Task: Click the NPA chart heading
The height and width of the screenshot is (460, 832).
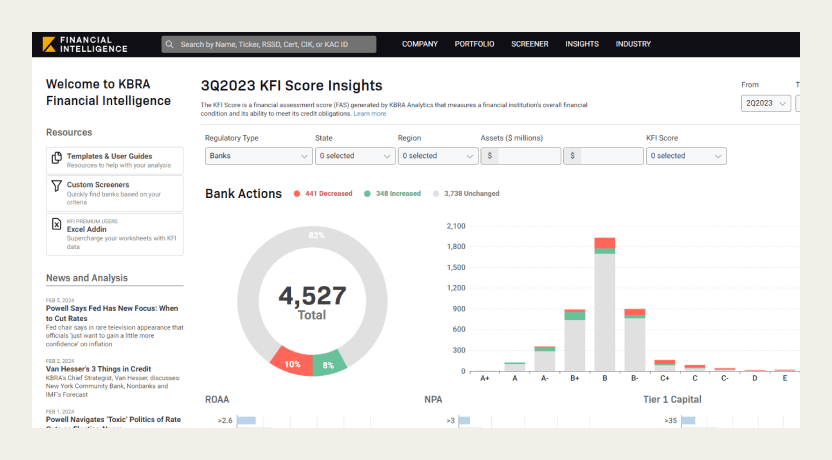Action: [433, 400]
